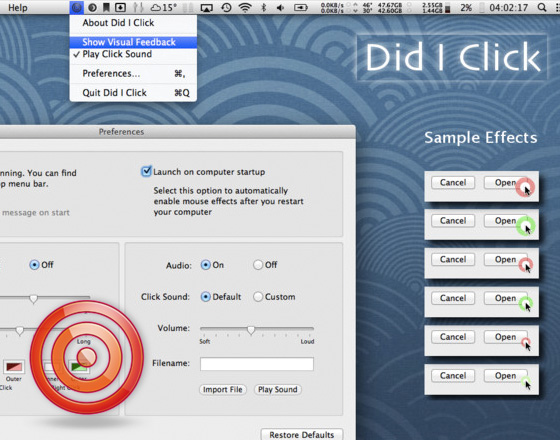Toggle Launch on computer startup checkbox
560x440 pixels.
tap(146, 171)
